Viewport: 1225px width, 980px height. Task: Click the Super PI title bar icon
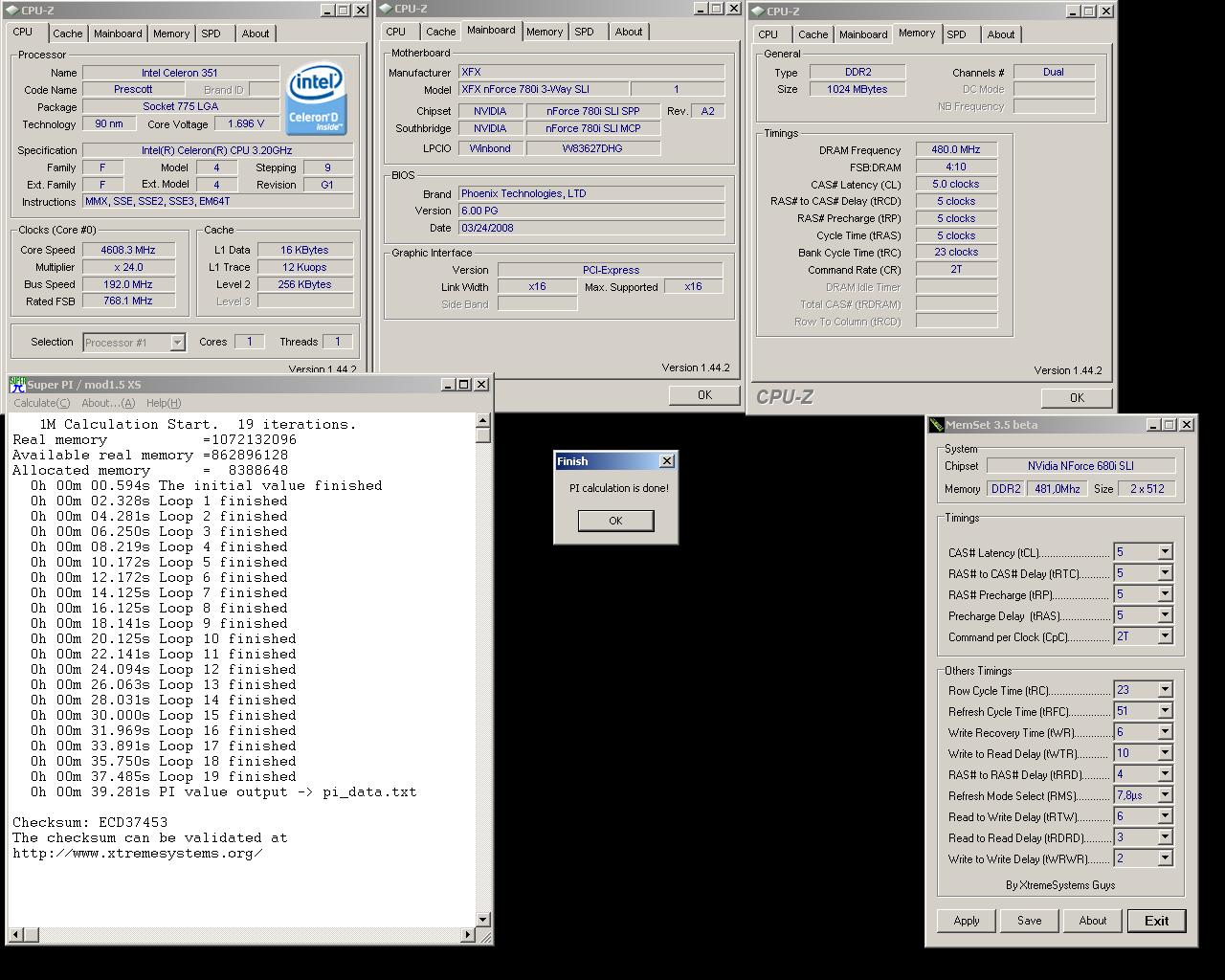[x=17, y=384]
